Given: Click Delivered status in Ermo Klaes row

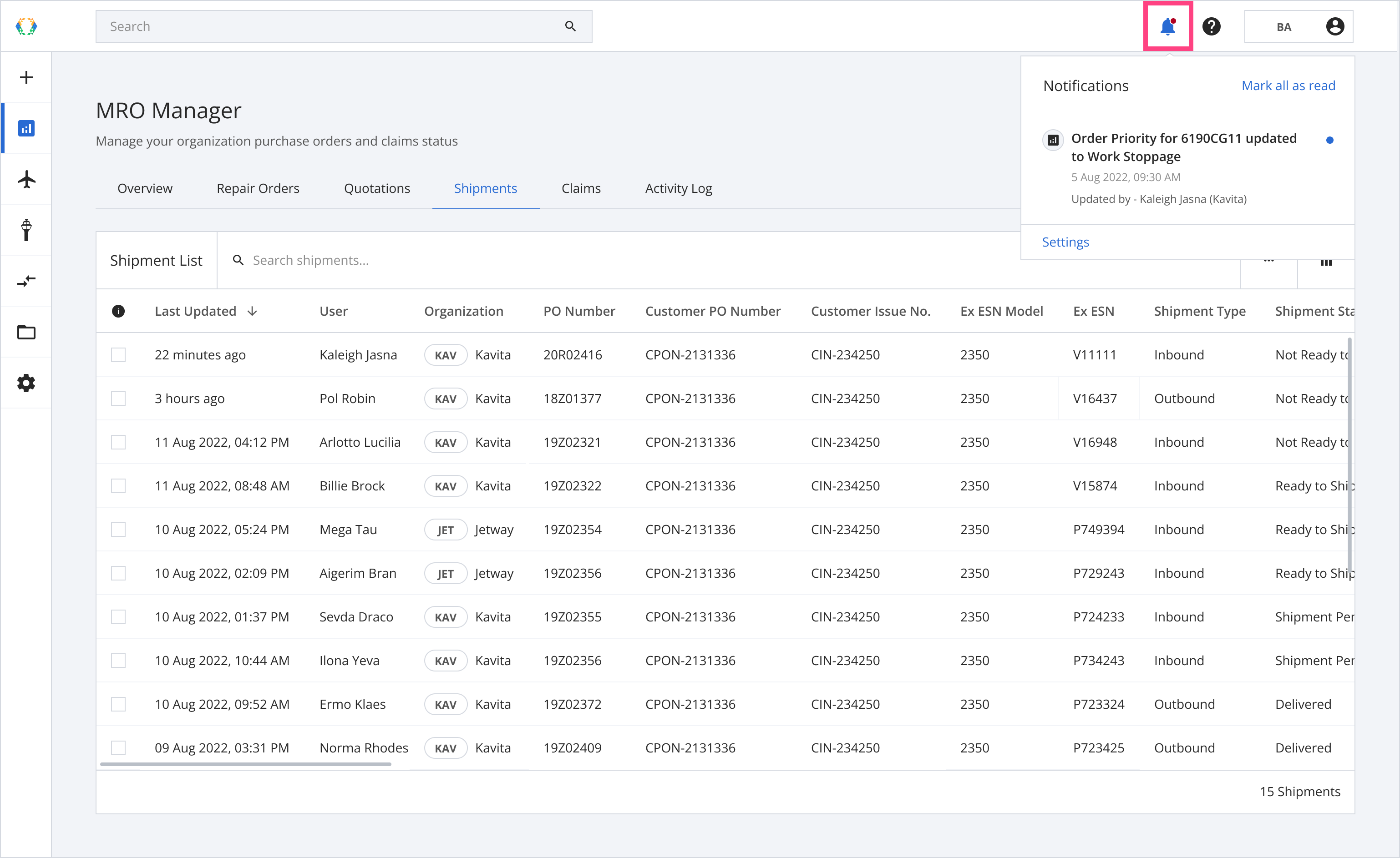Looking at the screenshot, I should point(1303,705).
